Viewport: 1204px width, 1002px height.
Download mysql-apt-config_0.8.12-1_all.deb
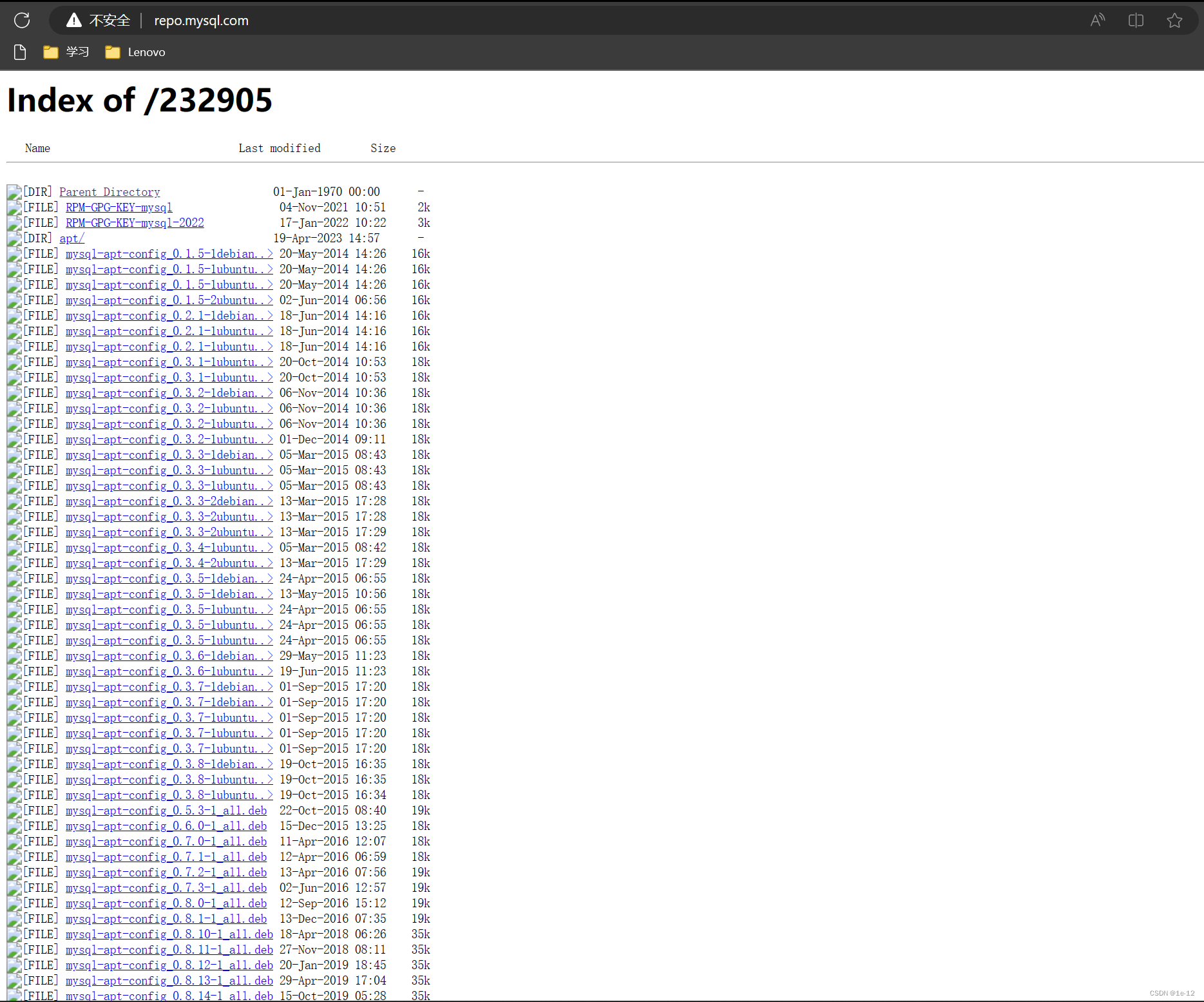[169, 965]
